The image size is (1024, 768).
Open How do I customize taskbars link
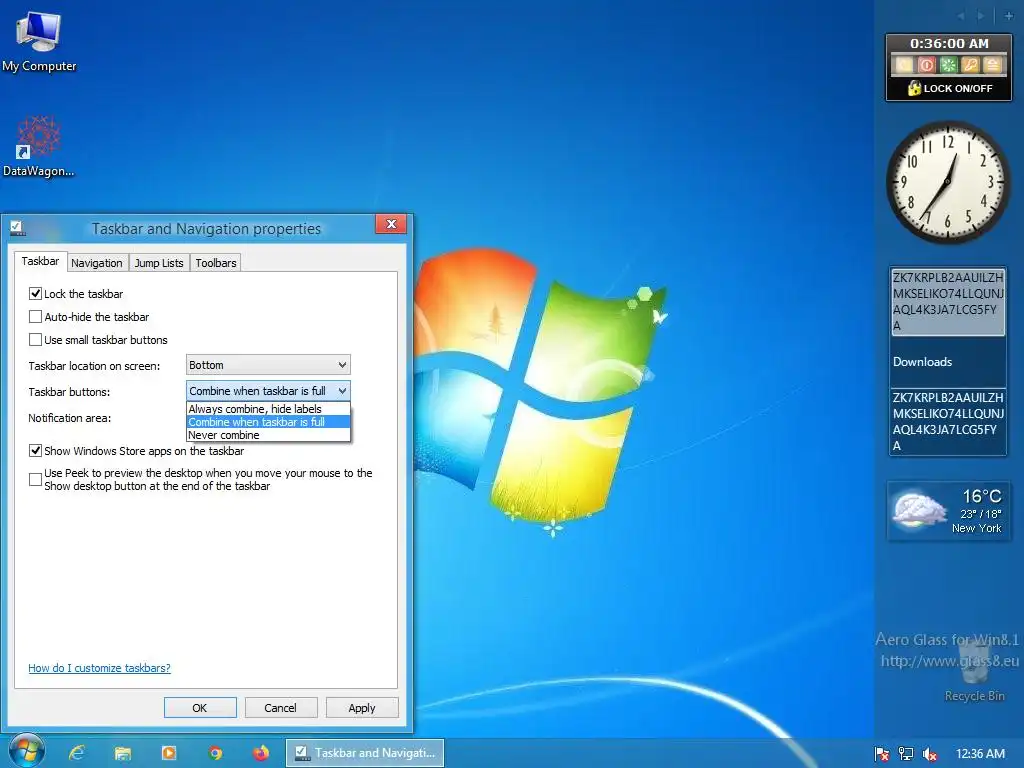pos(99,668)
